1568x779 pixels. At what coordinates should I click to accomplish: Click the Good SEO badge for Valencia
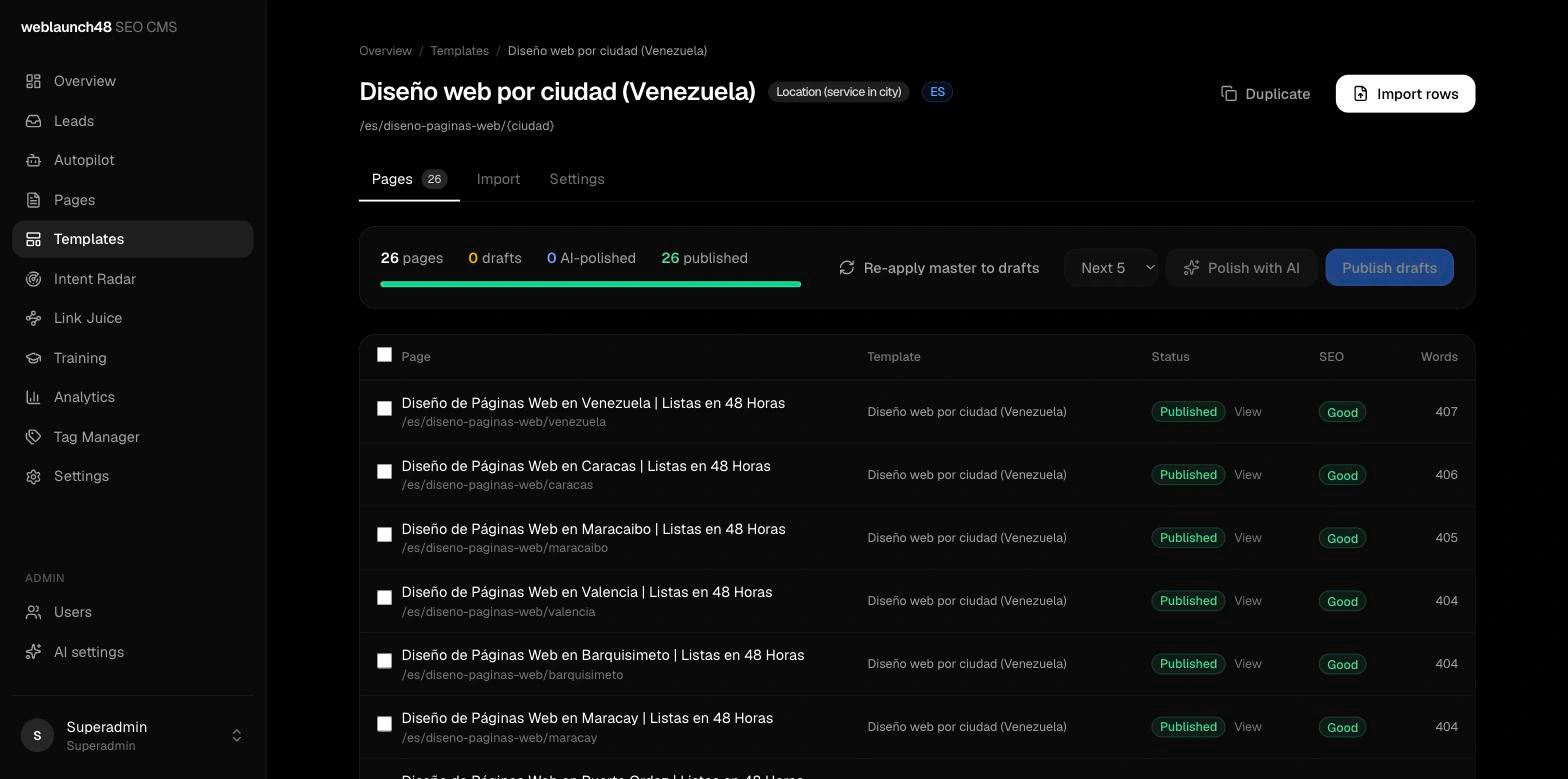tap(1342, 601)
